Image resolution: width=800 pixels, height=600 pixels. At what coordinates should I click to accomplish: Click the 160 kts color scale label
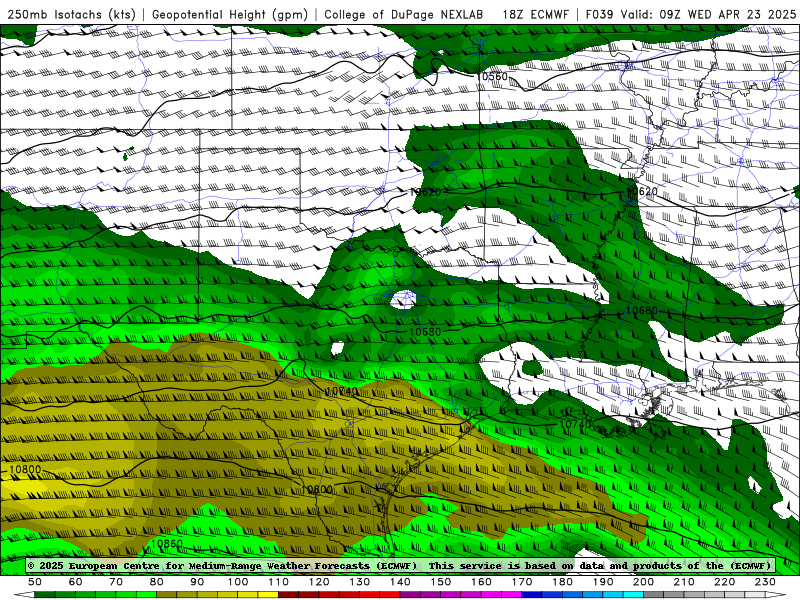click(482, 582)
